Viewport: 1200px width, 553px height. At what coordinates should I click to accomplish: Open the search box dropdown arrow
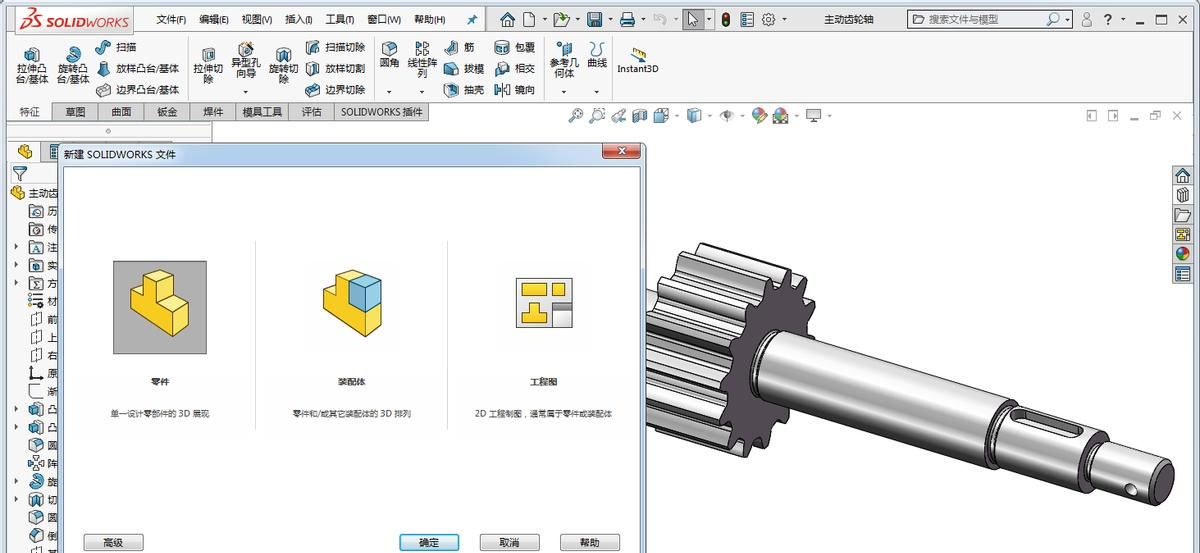pyautogui.click(x=1068, y=19)
